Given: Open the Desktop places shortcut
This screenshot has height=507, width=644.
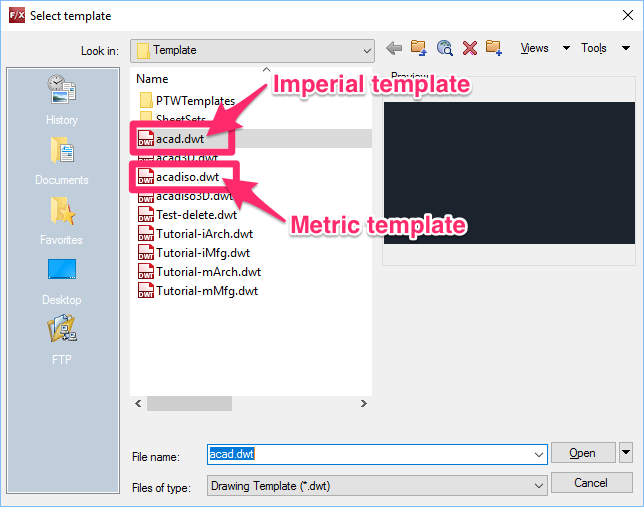Looking at the screenshot, I should [62, 281].
